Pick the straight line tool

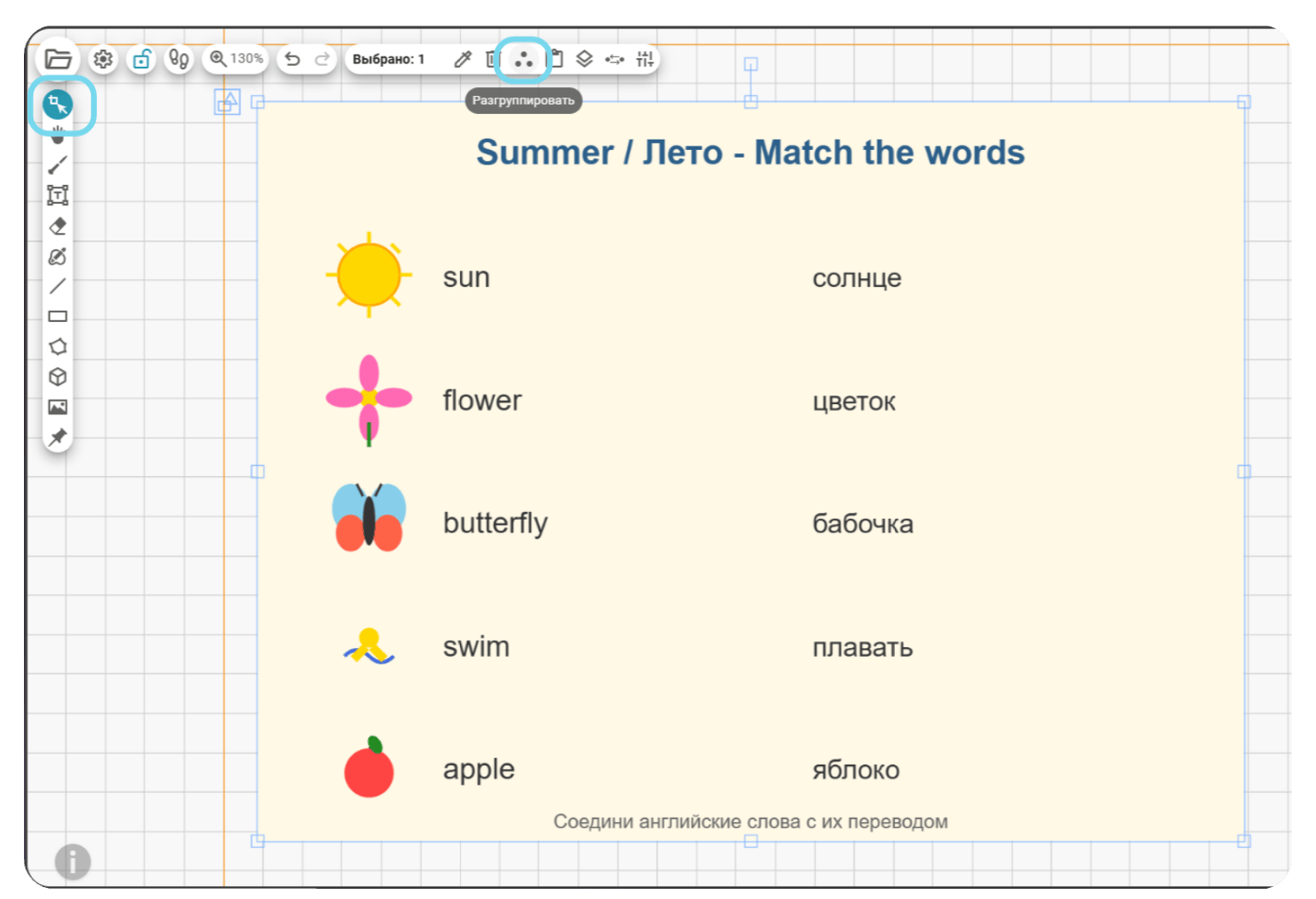(58, 286)
